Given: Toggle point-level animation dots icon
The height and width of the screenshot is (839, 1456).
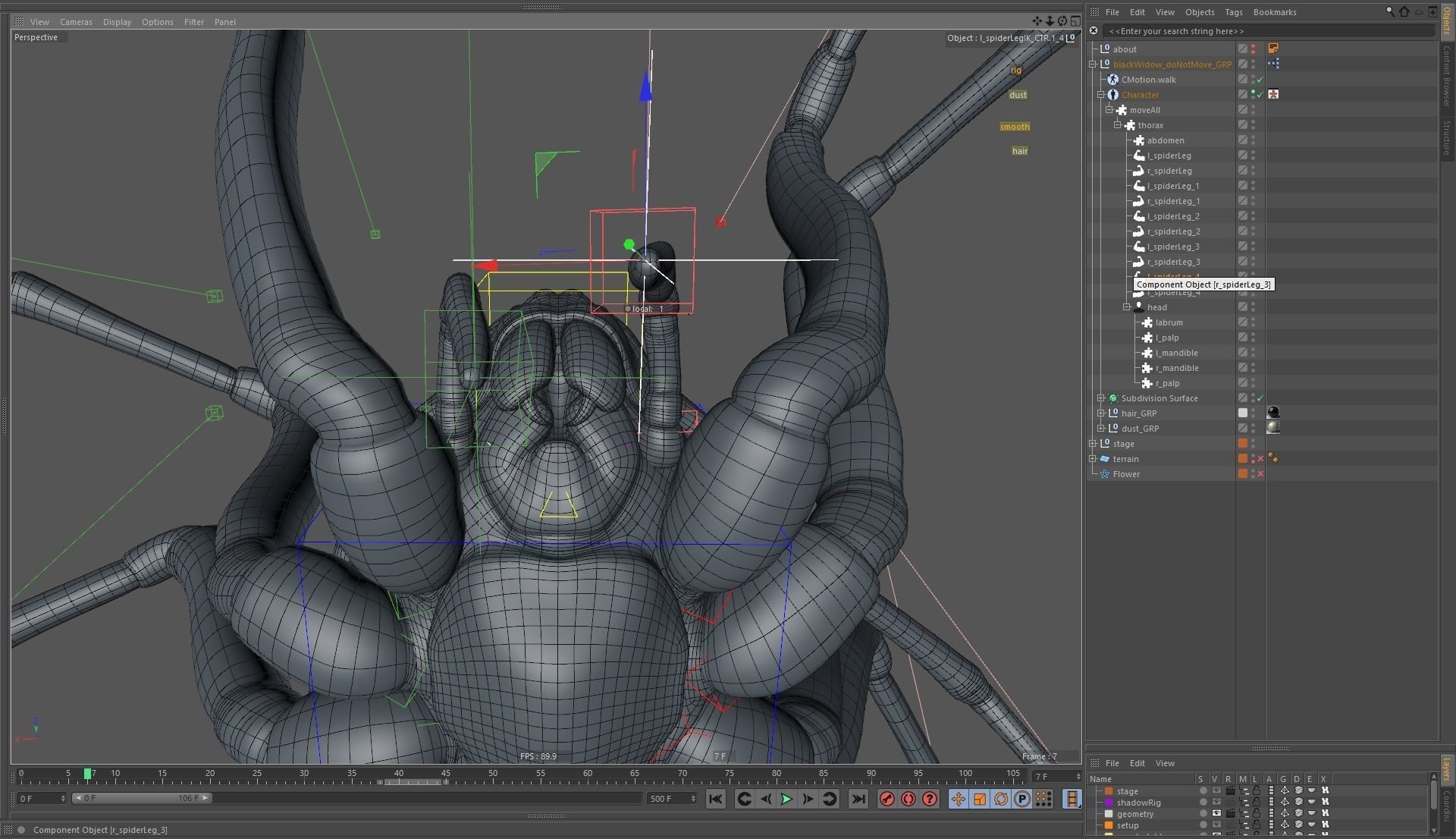Looking at the screenshot, I should (1043, 799).
